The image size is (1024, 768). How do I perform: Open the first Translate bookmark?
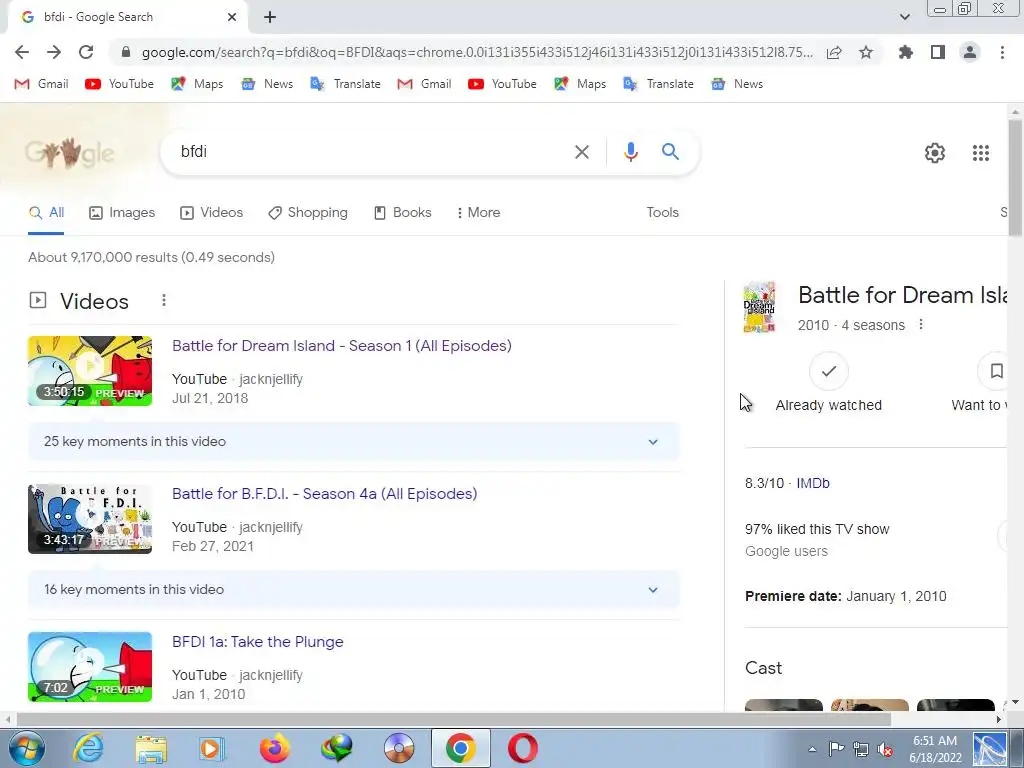point(345,84)
